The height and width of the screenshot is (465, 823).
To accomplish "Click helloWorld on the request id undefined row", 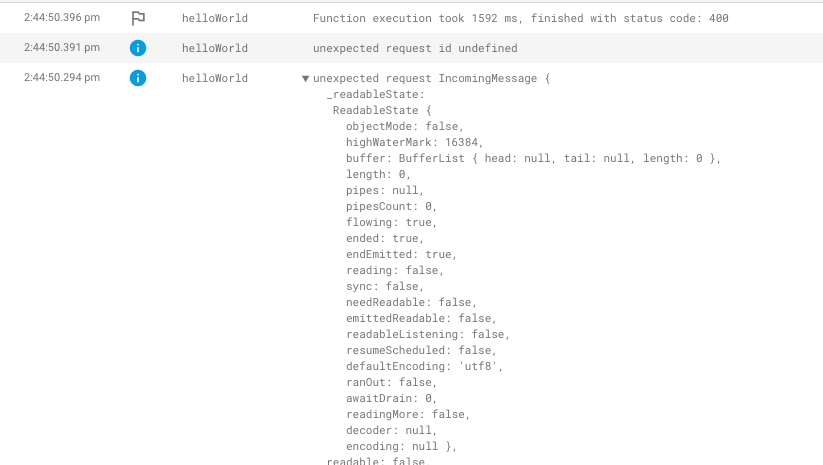I will 215,48.
